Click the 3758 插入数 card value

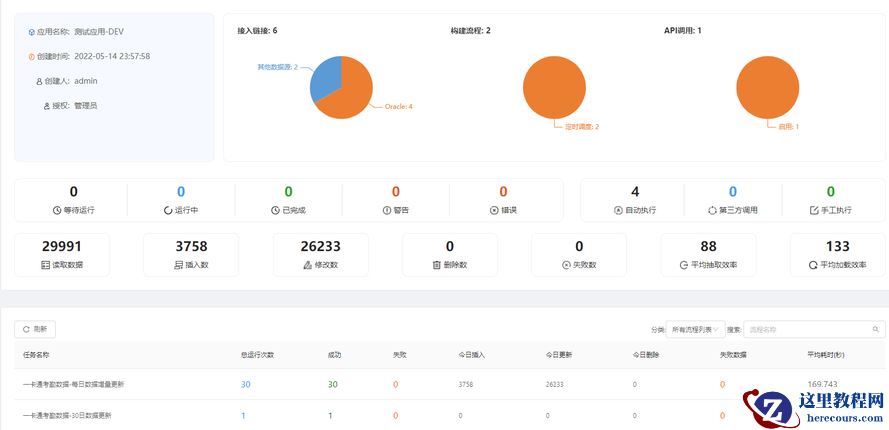click(x=191, y=247)
